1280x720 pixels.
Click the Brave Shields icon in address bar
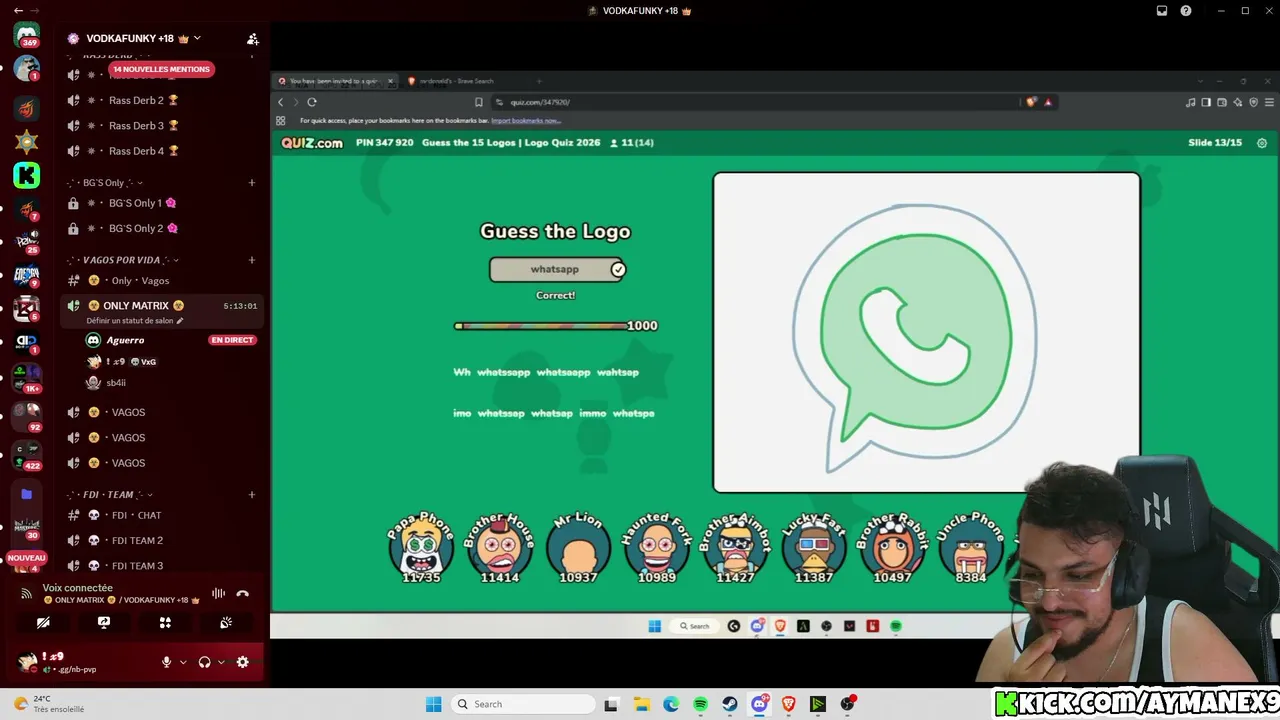coord(1031,102)
